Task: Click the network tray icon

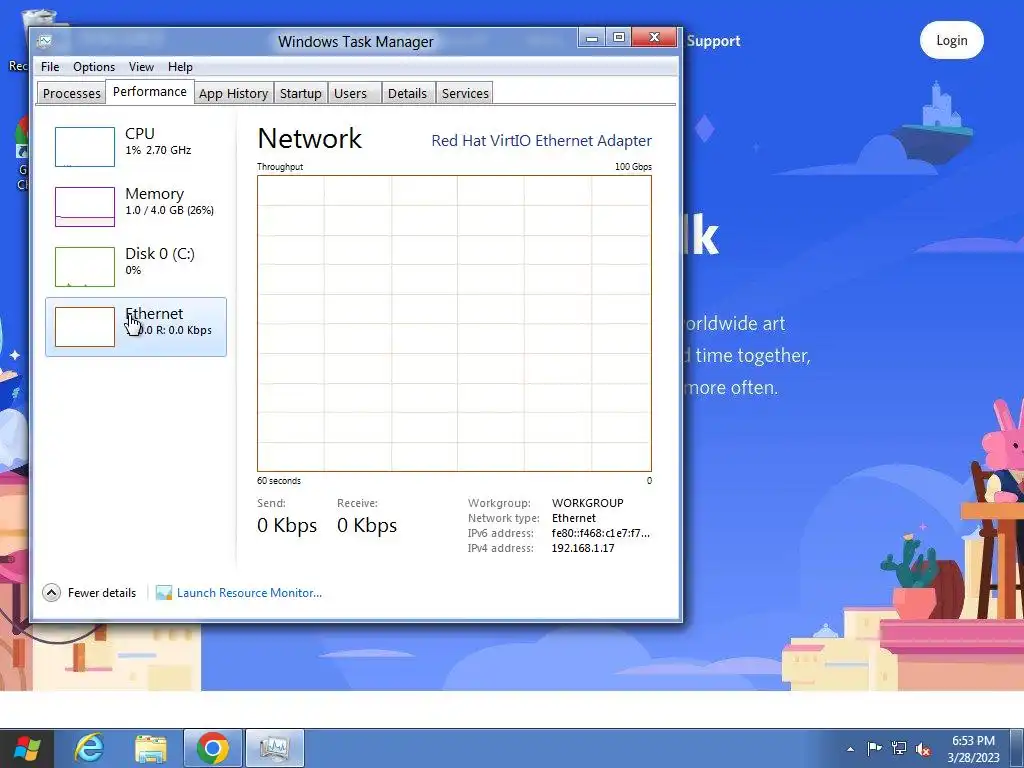Action: coord(899,748)
